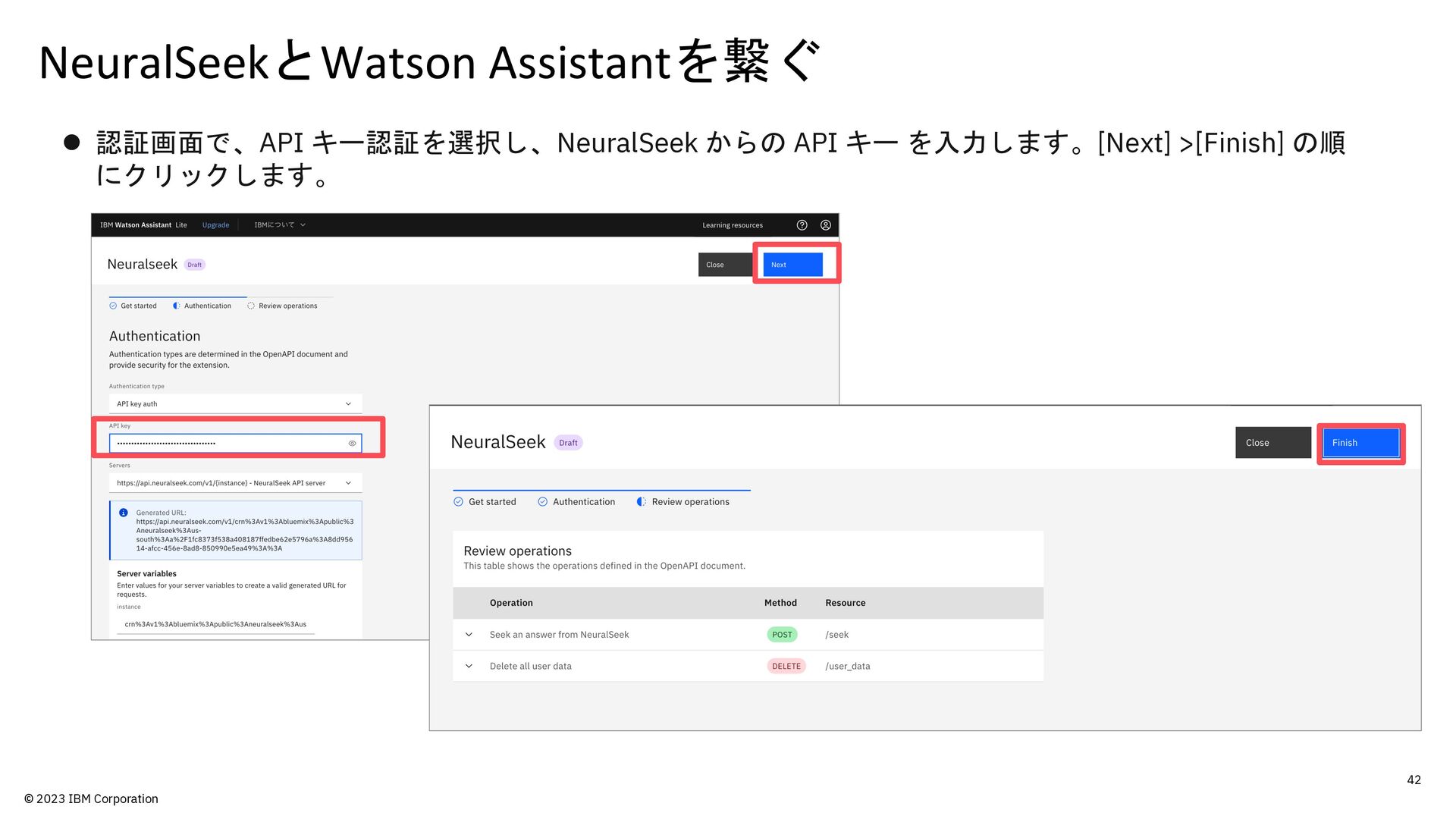
Task: Click the Generated URL text
Action: 244,531
